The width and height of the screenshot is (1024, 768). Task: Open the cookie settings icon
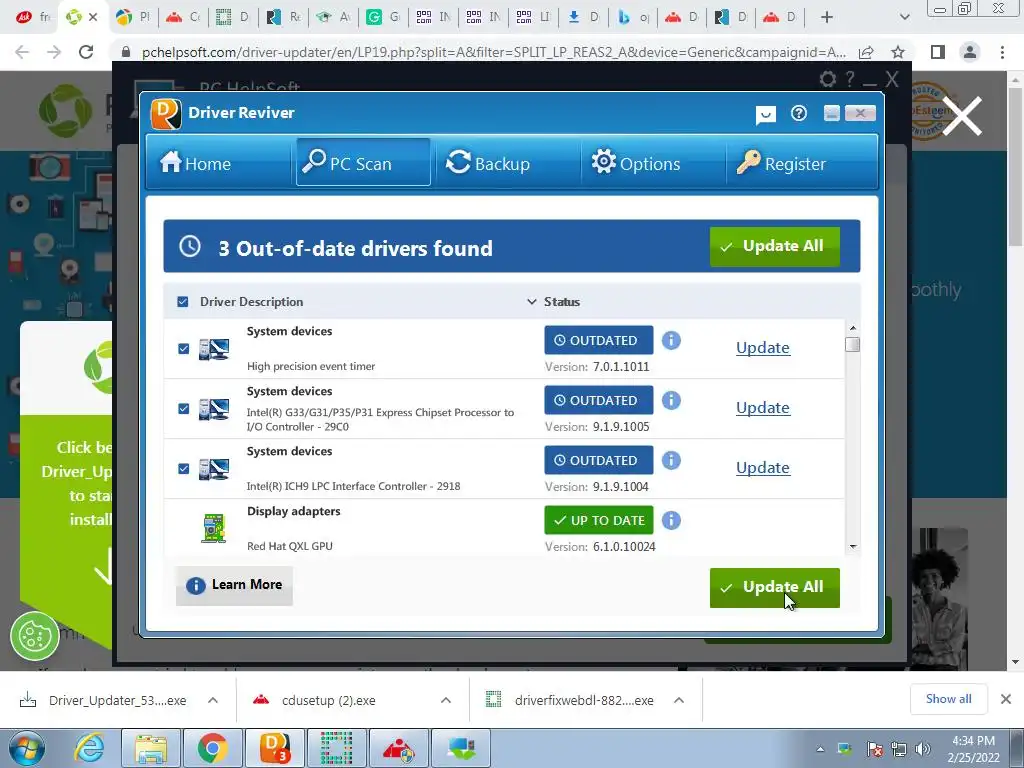click(35, 636)
